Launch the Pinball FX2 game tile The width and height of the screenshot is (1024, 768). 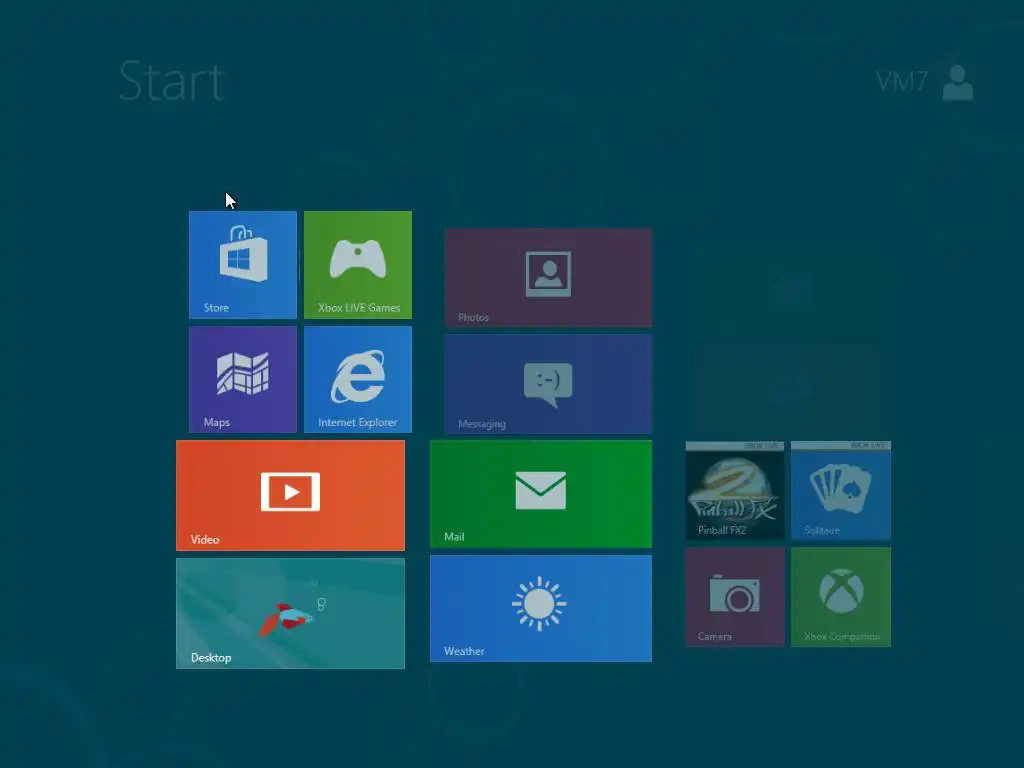[735, 490]
